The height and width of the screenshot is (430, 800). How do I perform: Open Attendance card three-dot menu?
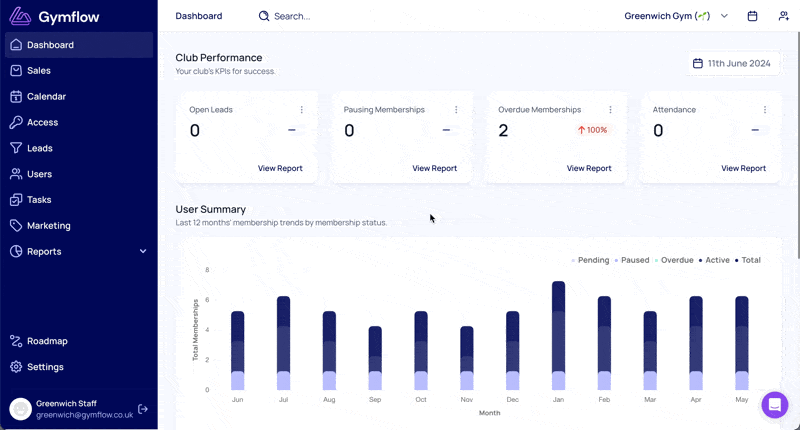tap(765, 110)
